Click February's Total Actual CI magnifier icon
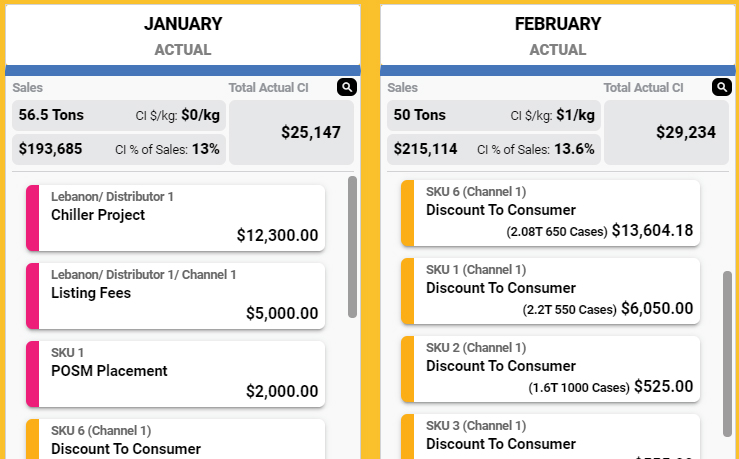Screen dimensions: 739x459 click(721, 88)
